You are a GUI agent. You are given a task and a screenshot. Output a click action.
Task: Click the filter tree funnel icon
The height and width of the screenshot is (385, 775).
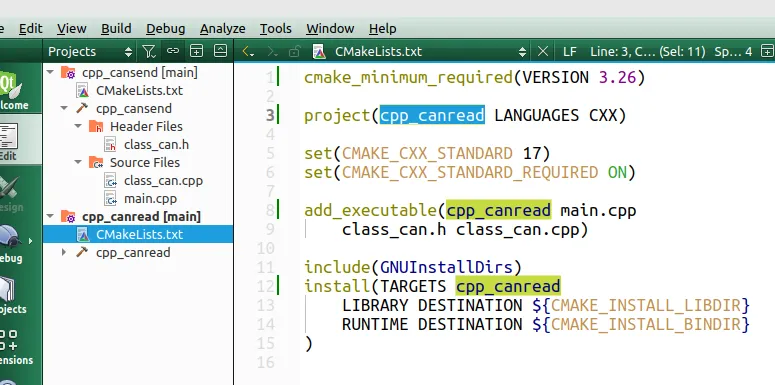[x=149, y=51]
